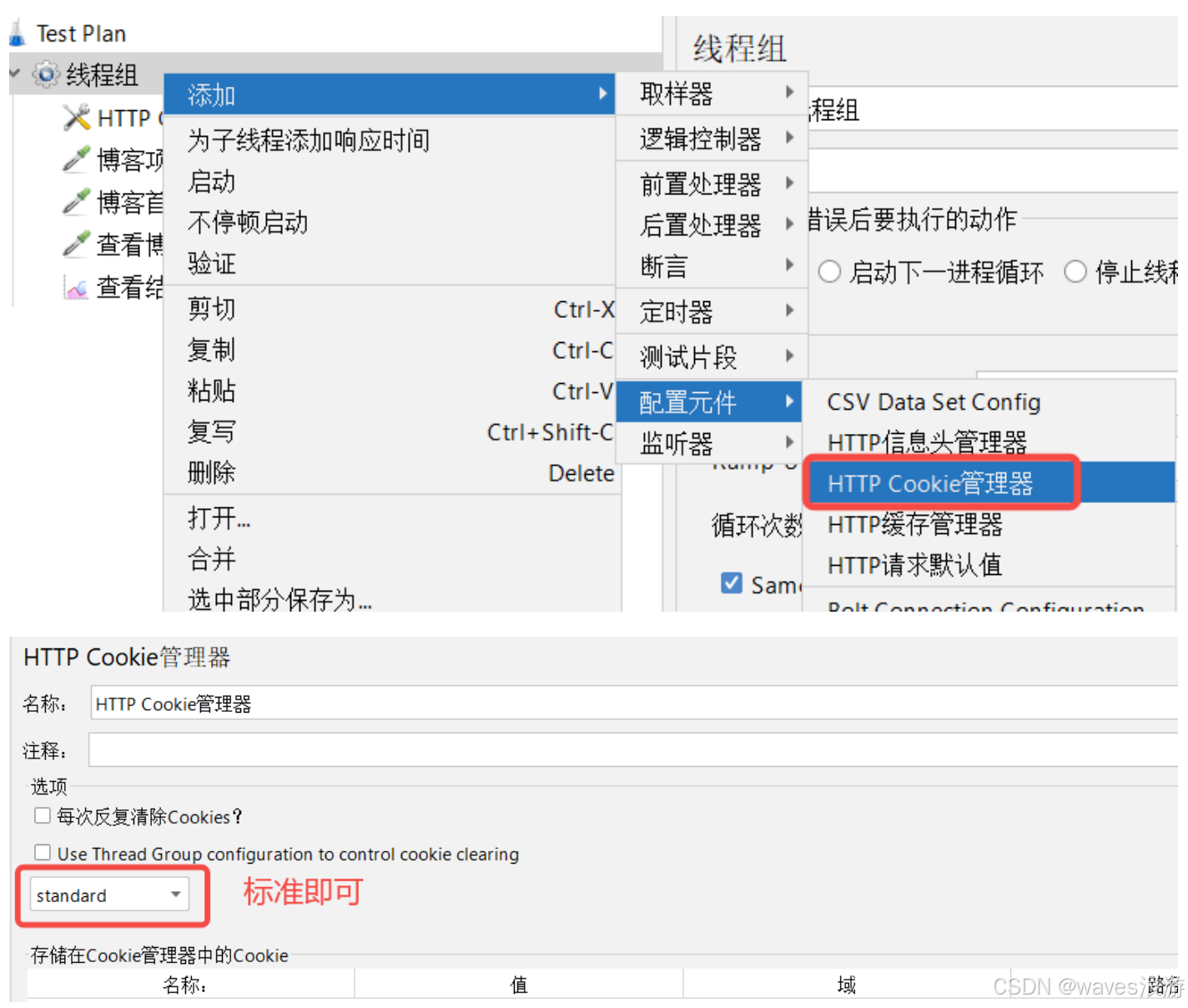Click the 值 cookie table column header
Screen dimensions: 1188x1008
[519, 985]
